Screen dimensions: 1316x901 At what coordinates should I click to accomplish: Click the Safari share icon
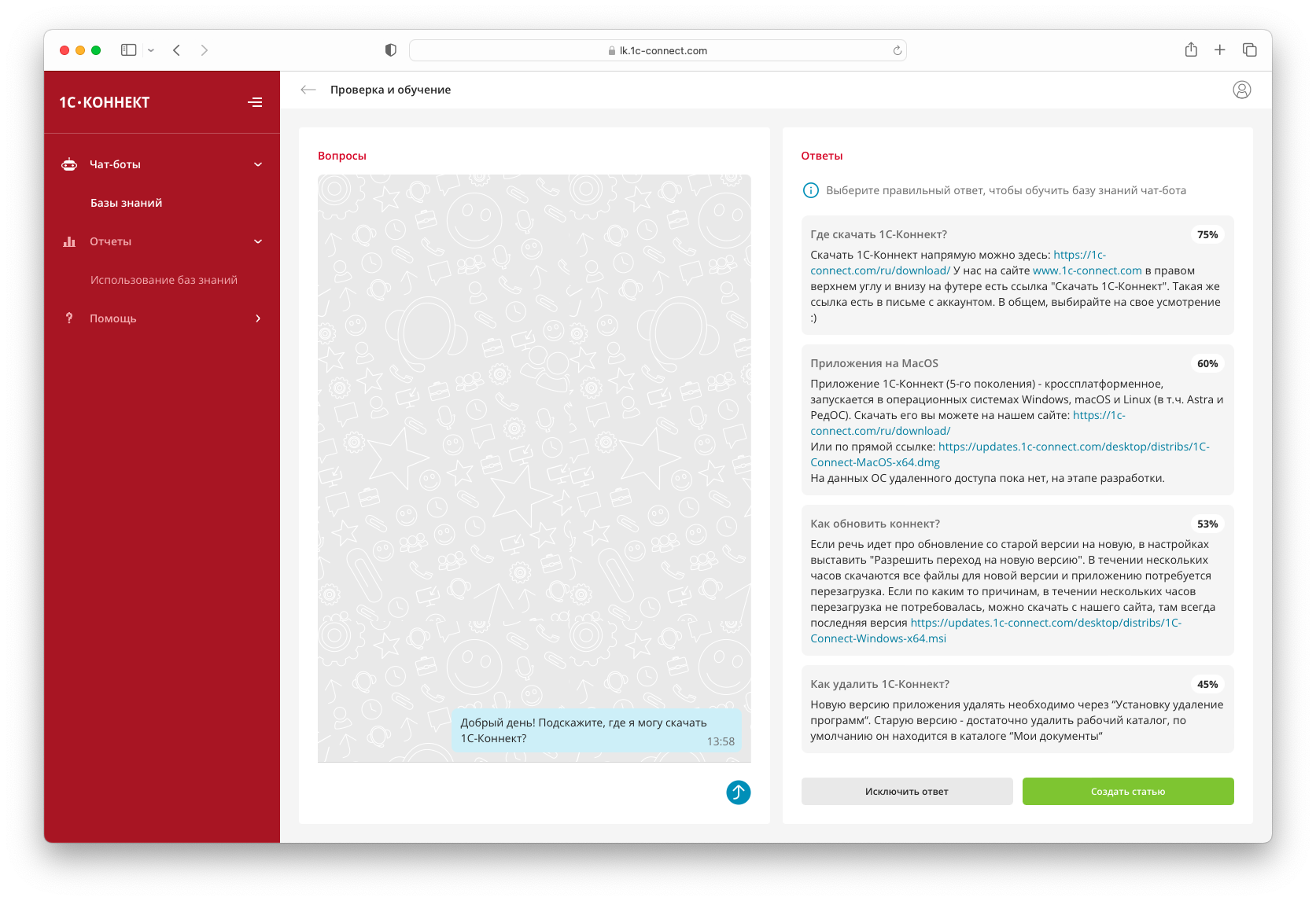point(1191,50)
